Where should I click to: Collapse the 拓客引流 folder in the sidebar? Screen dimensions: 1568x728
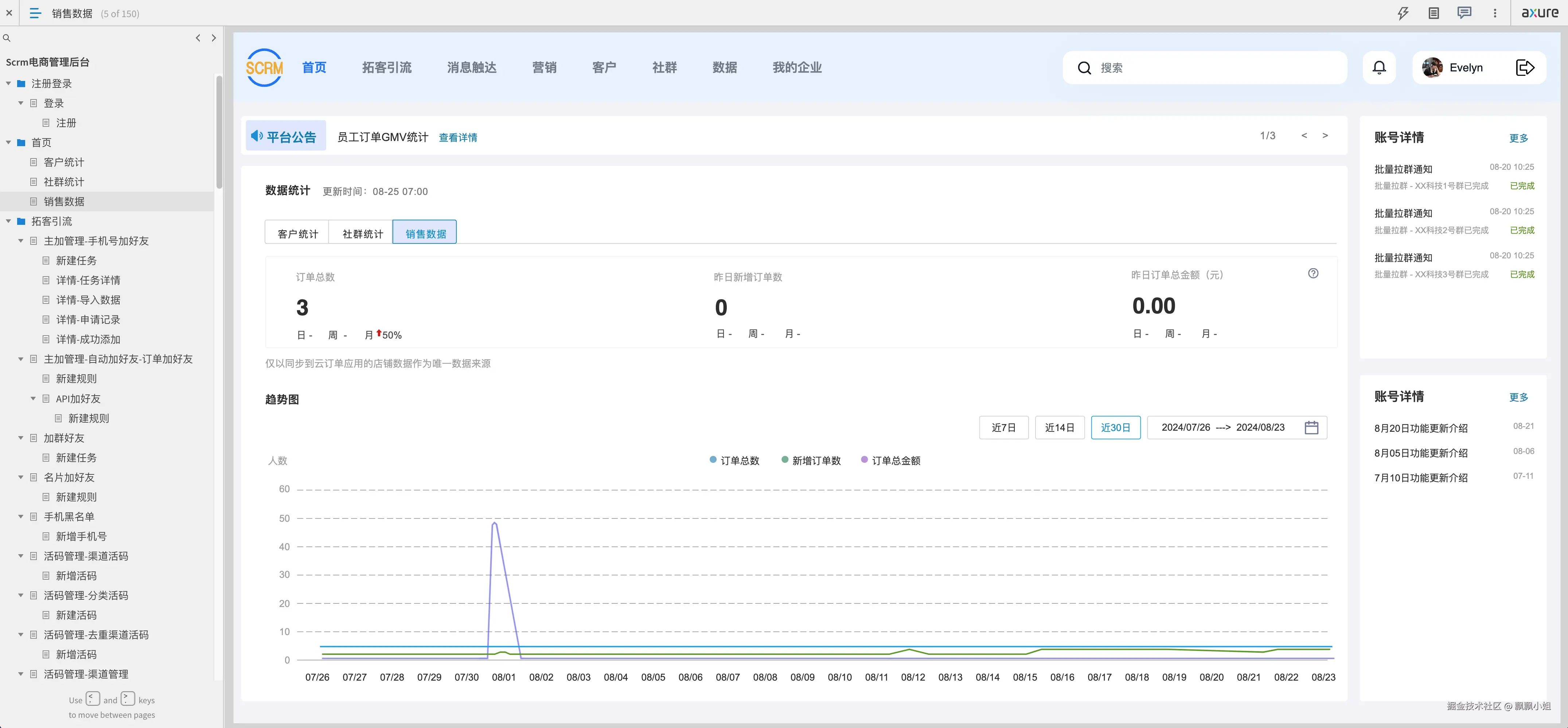pyautogui.click(x=8, y=221)
